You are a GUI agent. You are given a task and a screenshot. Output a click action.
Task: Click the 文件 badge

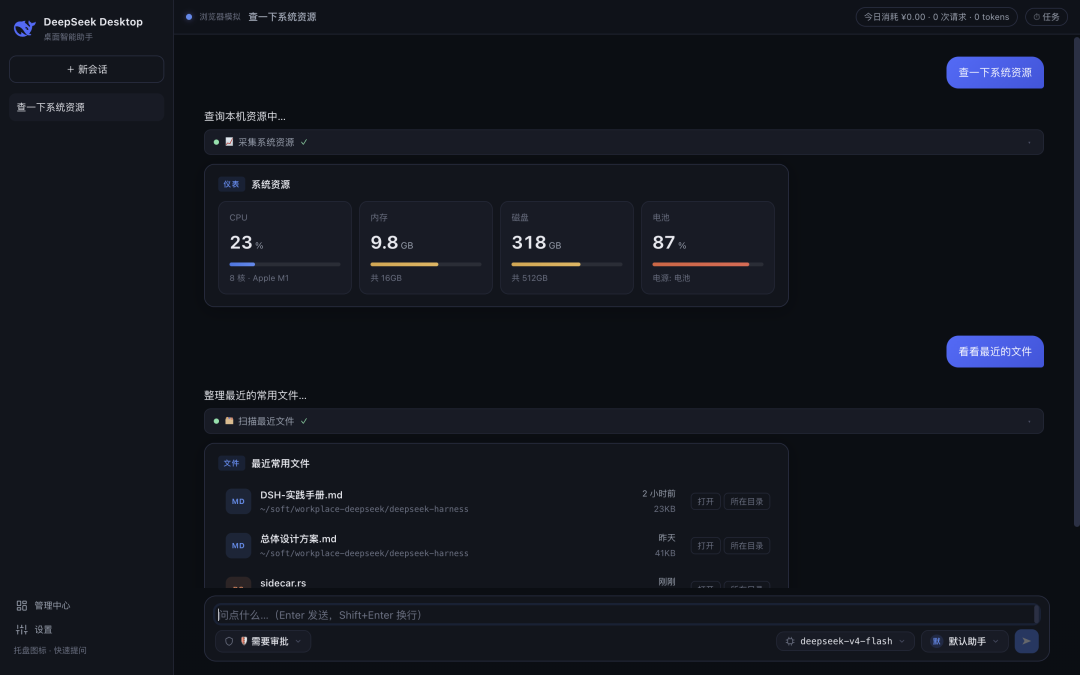pos(231,464)
